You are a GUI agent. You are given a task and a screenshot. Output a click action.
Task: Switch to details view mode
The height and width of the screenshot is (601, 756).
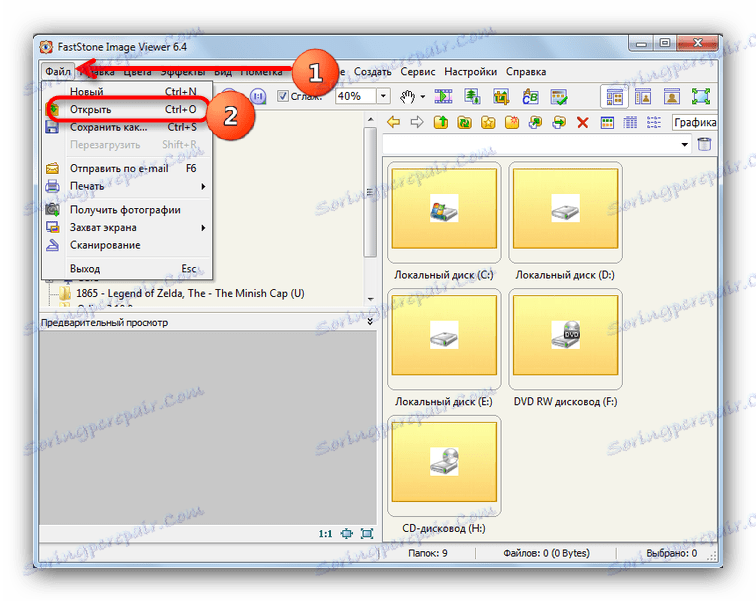point(630,122)
